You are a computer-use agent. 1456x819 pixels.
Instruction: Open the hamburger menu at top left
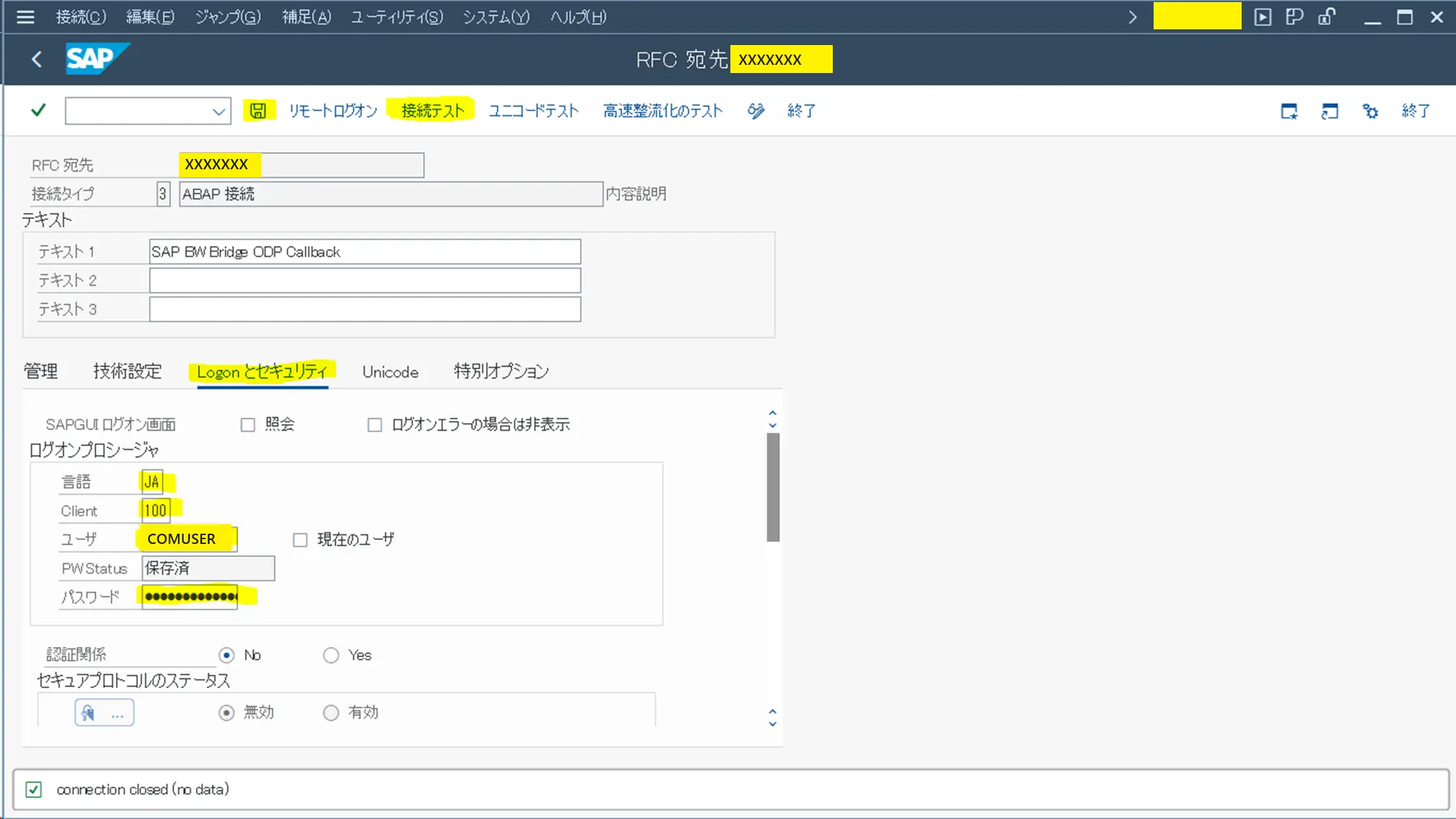tap(25, 17)
